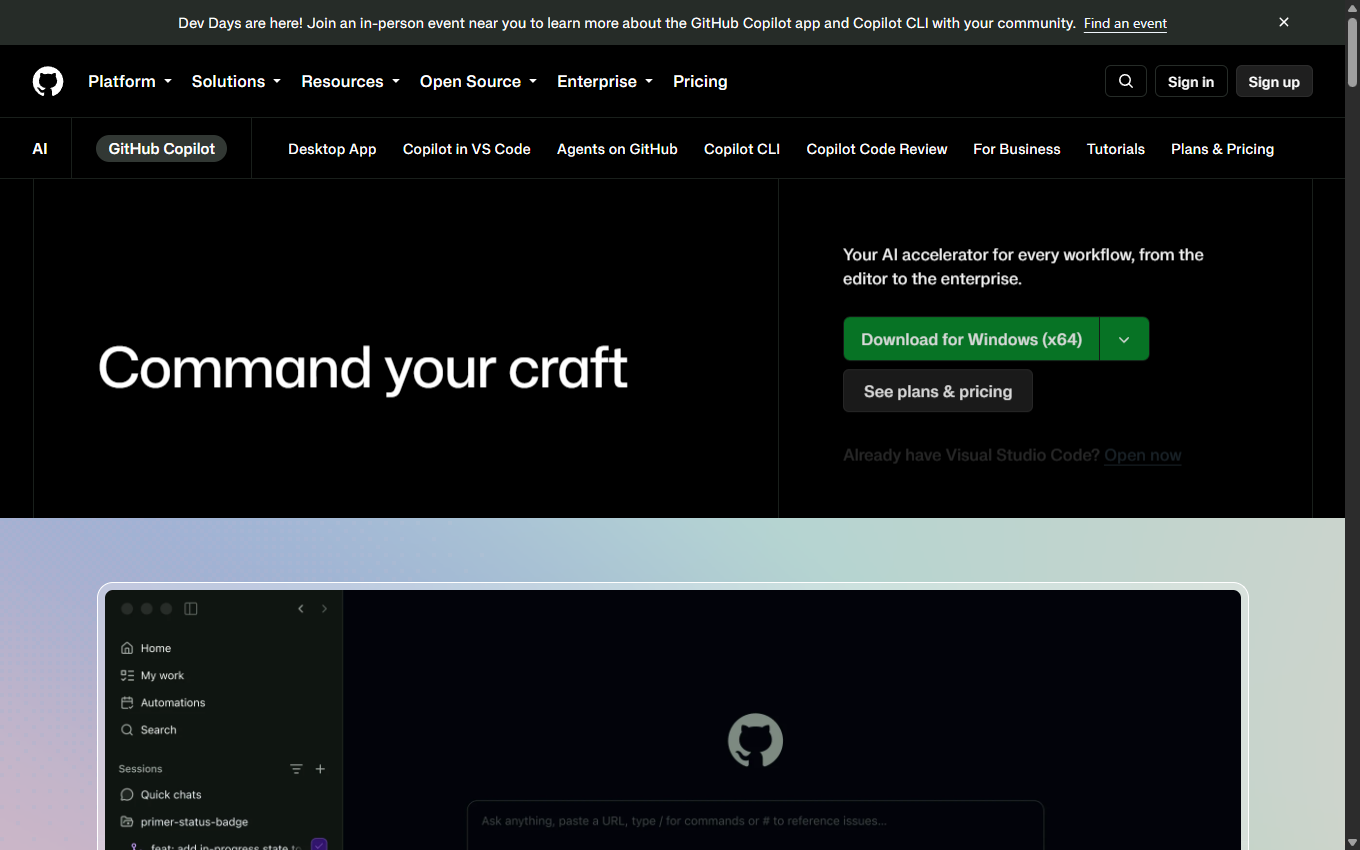
Task: Open the search magnifier in the header
Action: 1126,81
